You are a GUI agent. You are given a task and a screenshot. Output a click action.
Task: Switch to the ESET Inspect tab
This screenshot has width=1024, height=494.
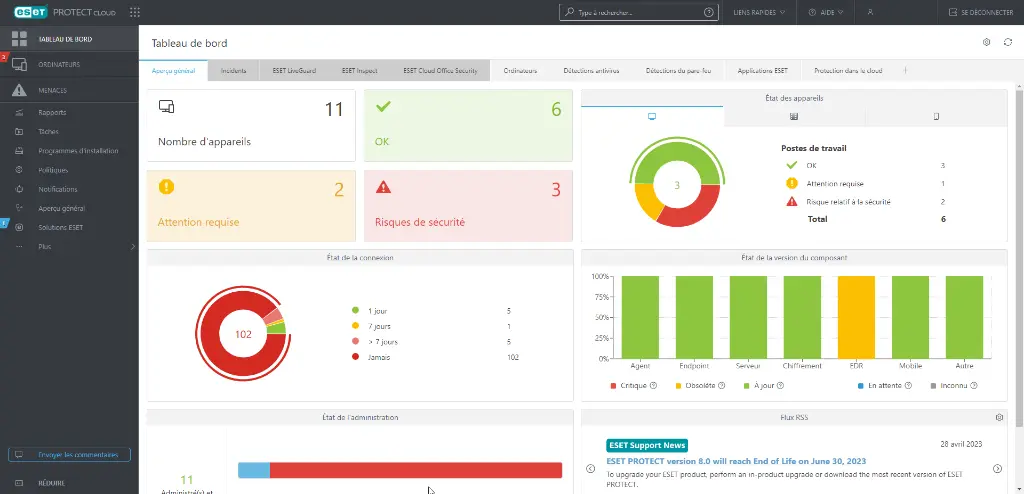tap(358, 71)
